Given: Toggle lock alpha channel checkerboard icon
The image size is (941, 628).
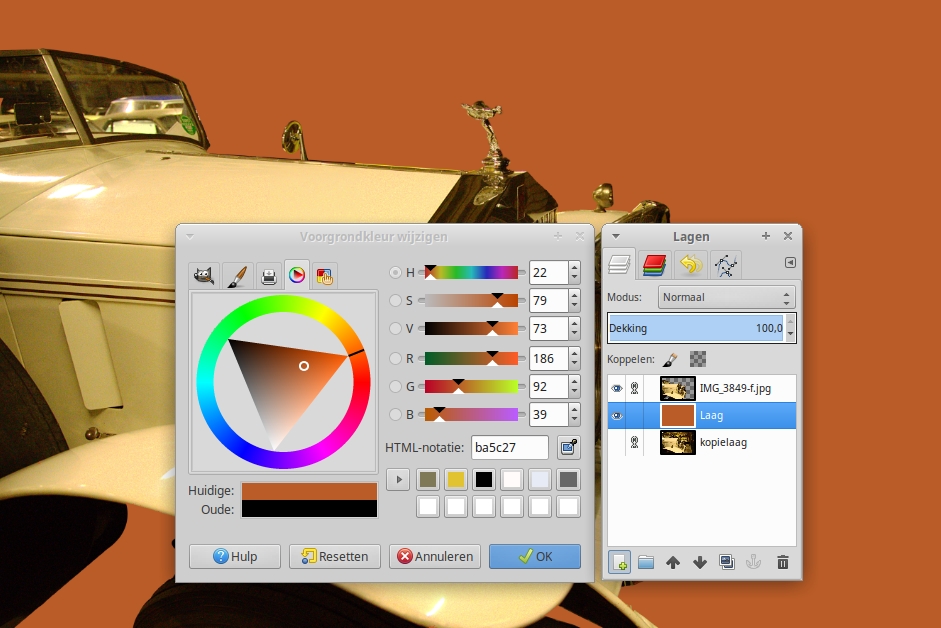Looking at the screenshot, I should pyautogui.click(x=698, y=359).
